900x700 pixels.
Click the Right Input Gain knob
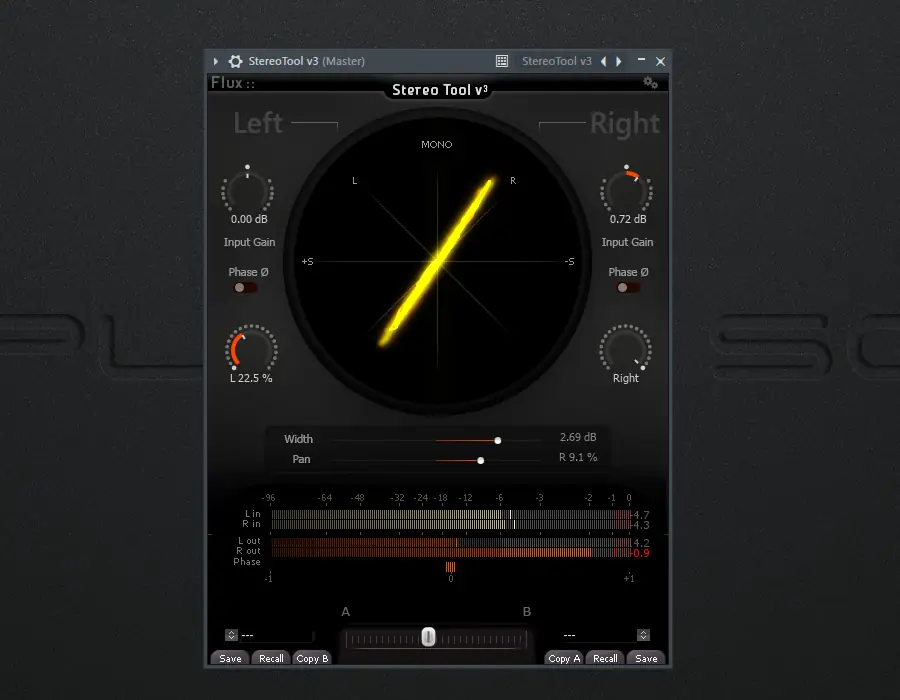626,191
